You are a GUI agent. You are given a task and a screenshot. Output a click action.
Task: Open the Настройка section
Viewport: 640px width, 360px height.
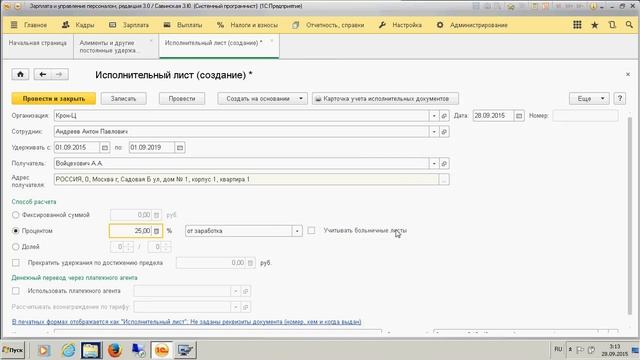click(x=400, y=25)
